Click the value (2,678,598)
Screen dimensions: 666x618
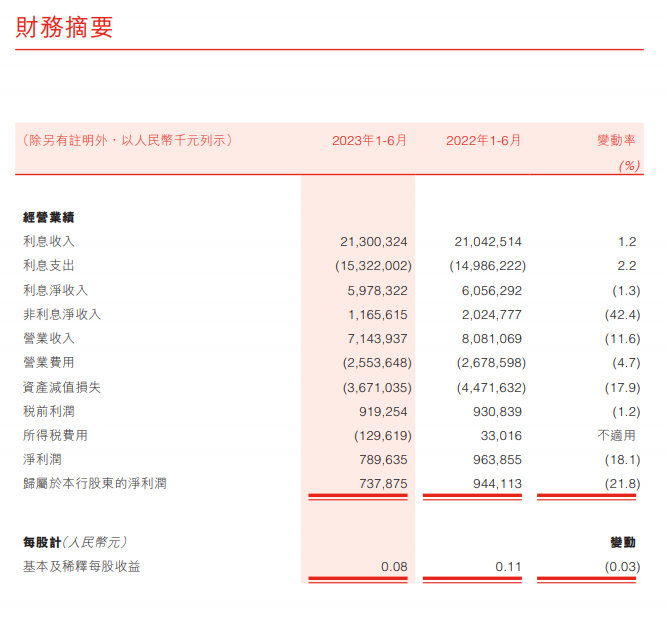click(491, 363)
